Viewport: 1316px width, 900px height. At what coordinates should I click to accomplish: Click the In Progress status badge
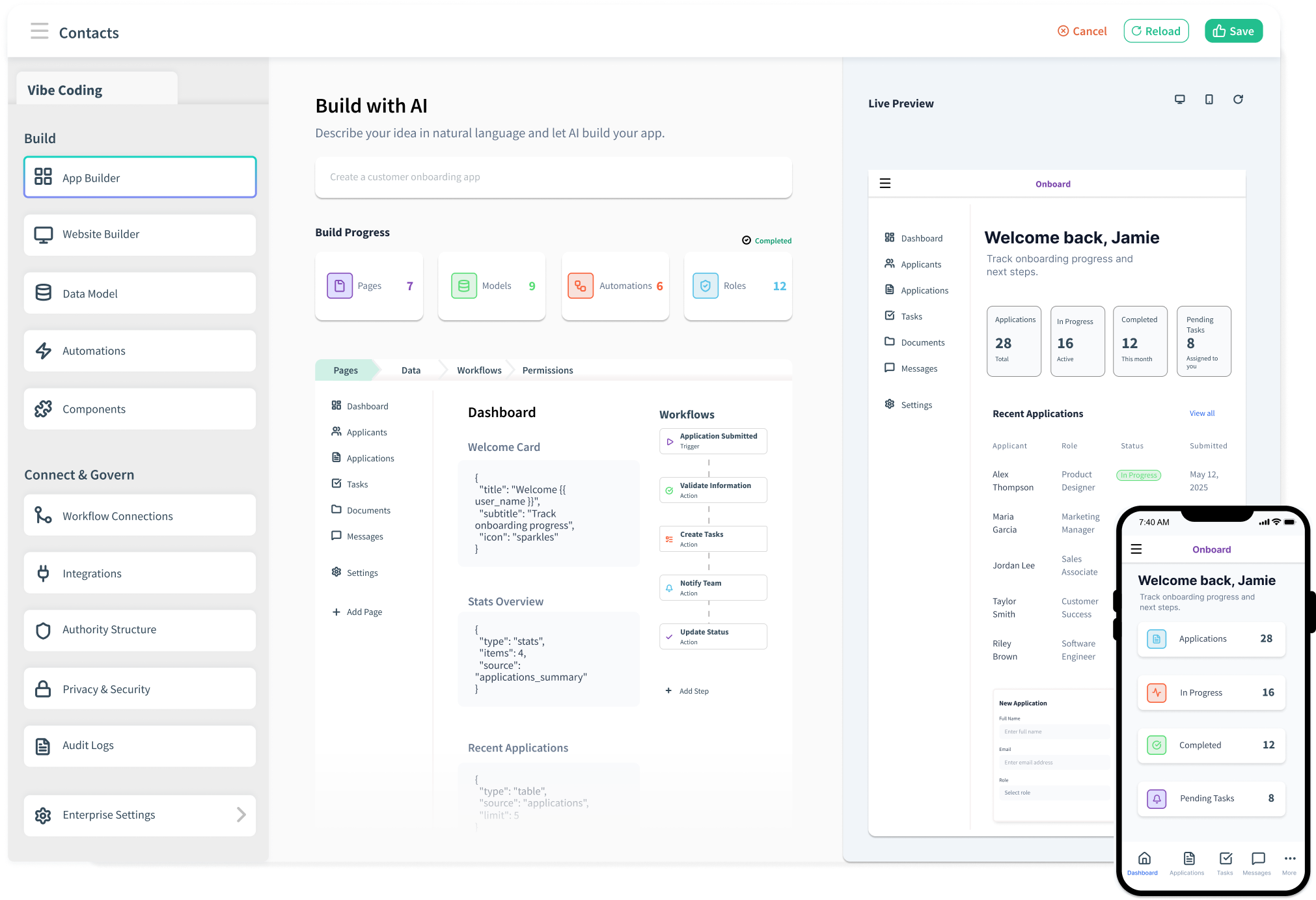coord(1138,475)
